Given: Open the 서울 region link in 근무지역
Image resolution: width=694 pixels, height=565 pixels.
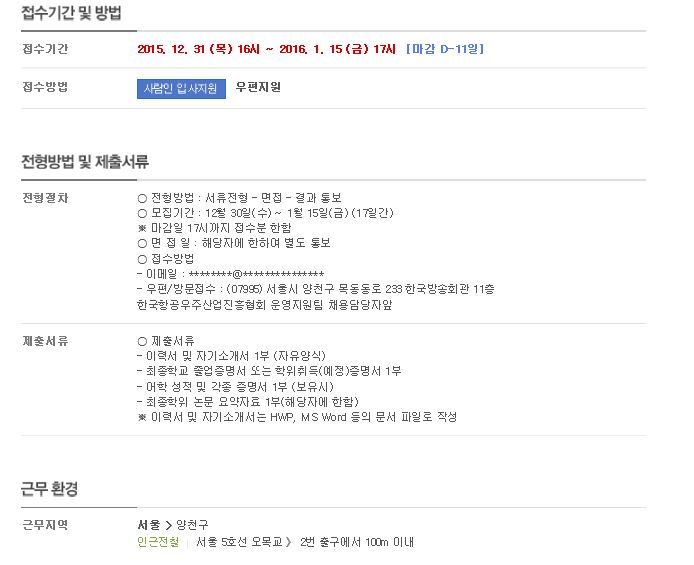Looking at the screenshot, I should pos(149,525).
